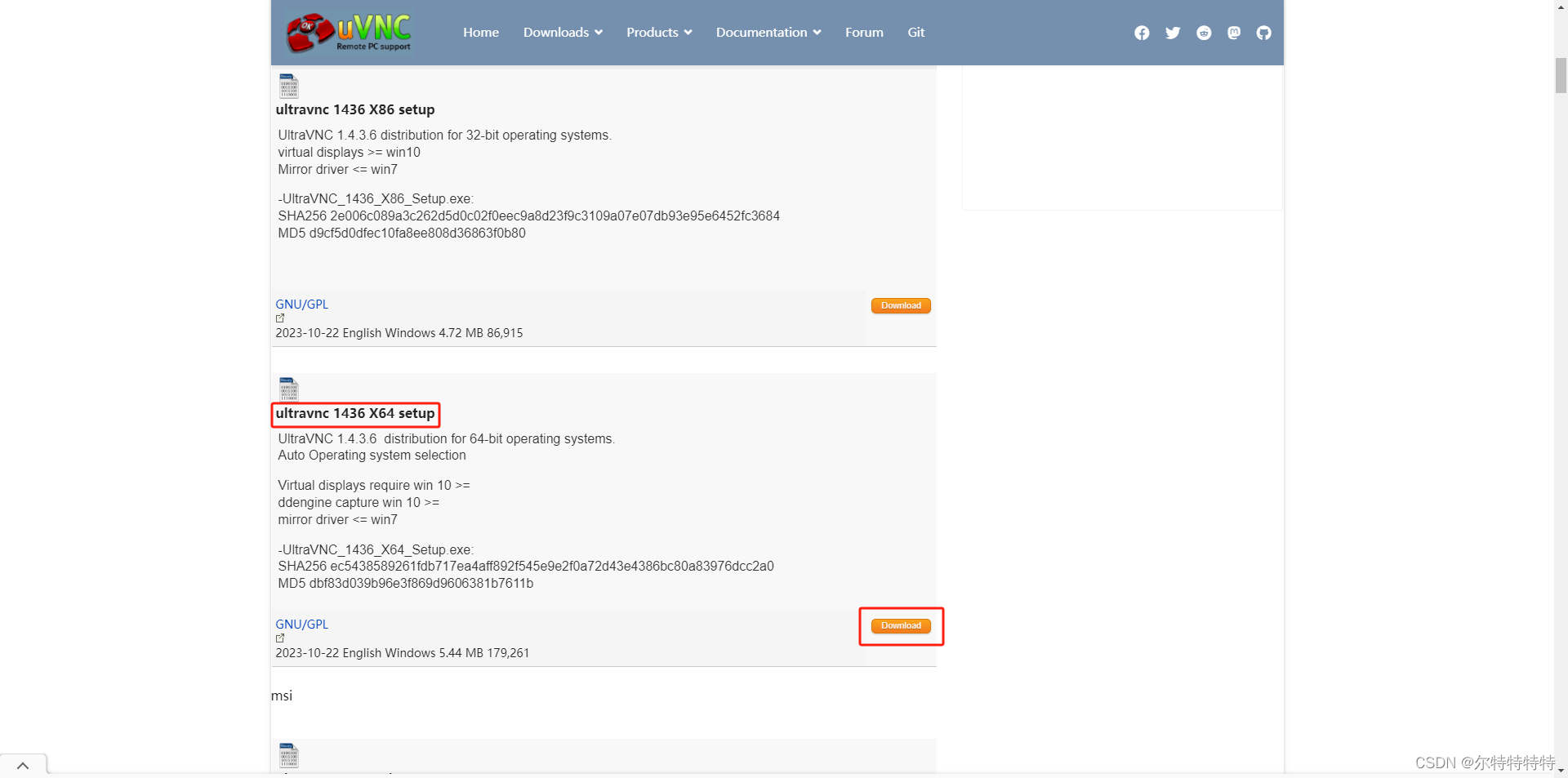
Task: Download the ultravnc 1436 X64 setup
Action: (900, 625)
